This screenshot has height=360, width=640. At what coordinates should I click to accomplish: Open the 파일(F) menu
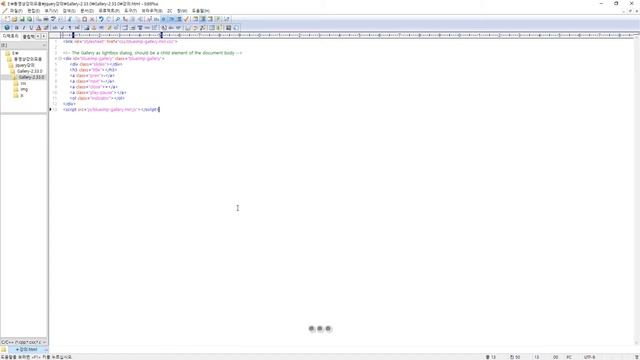click(x=16, y=11)
